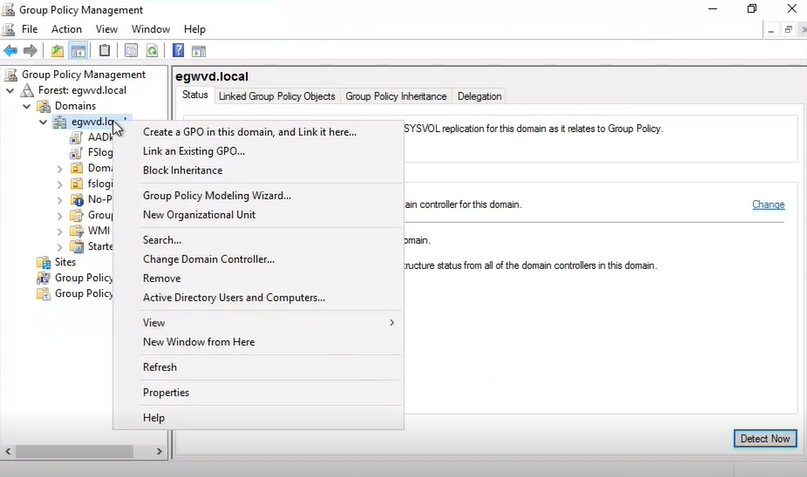Click the Change link
The height and width of the screenshot is (477, 807).
[x=768, y=205]
